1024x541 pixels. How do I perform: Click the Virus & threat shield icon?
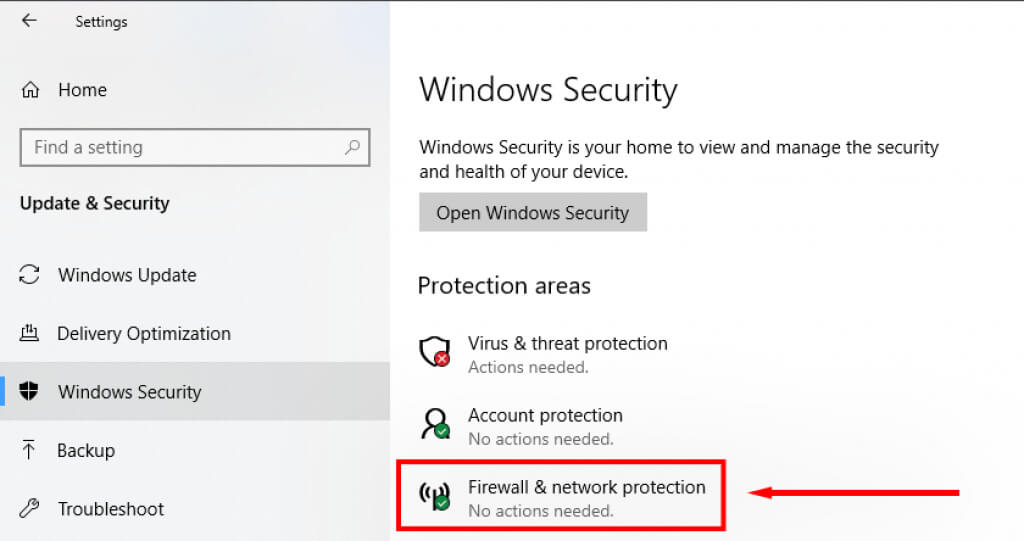click(x=434, y=351)
